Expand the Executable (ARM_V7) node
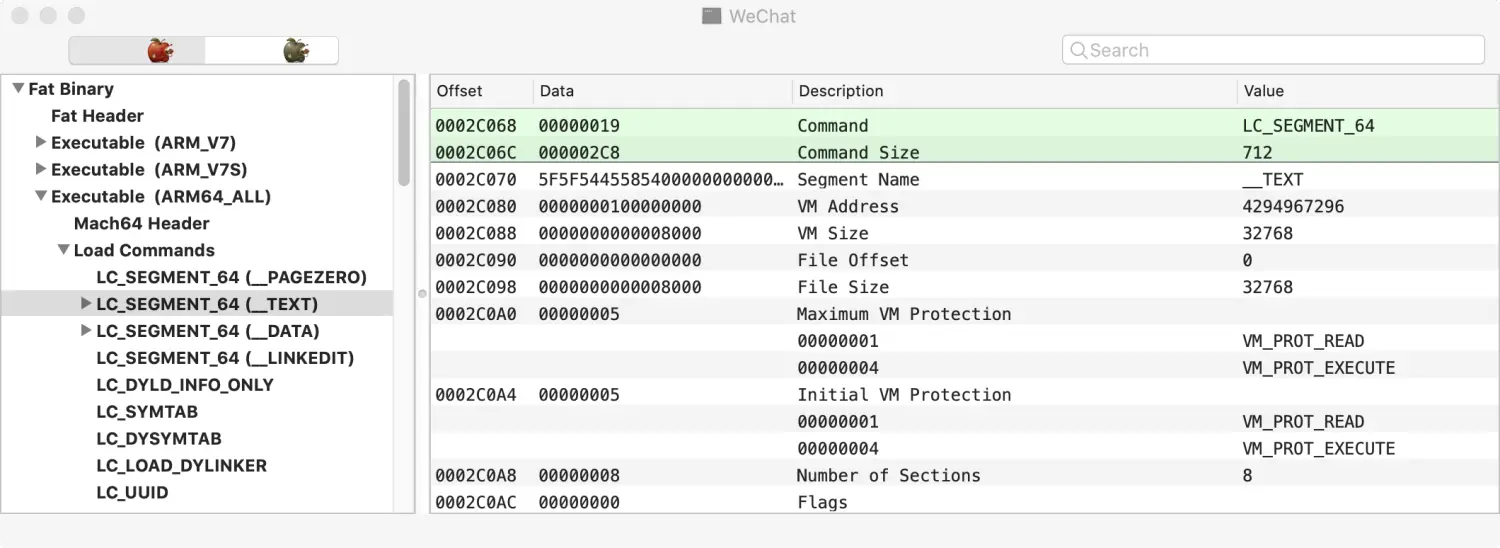The image size is (1500, 548). coord(41,142)
